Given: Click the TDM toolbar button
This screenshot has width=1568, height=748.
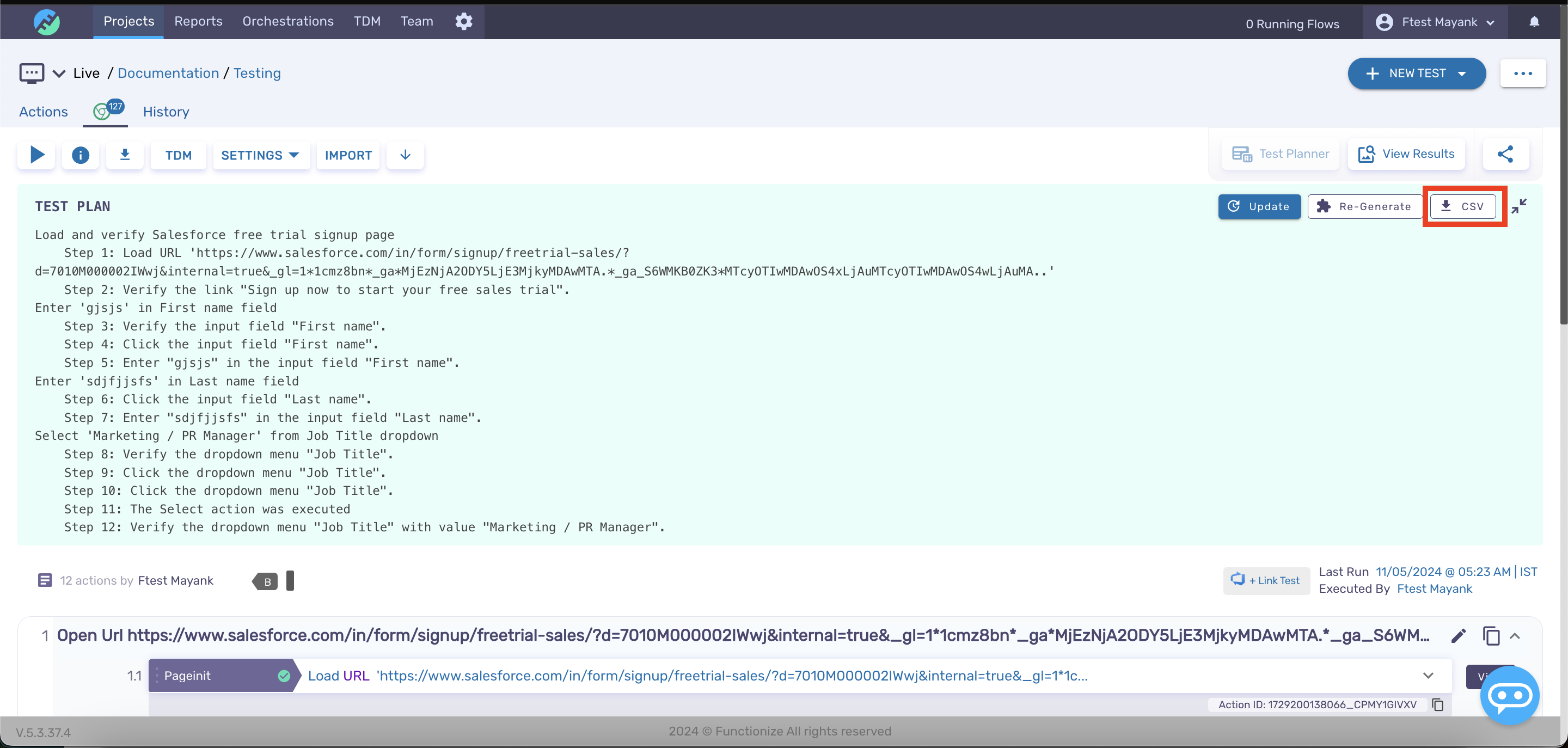Looking at the screenshot, I should click(x=179, y=155).
